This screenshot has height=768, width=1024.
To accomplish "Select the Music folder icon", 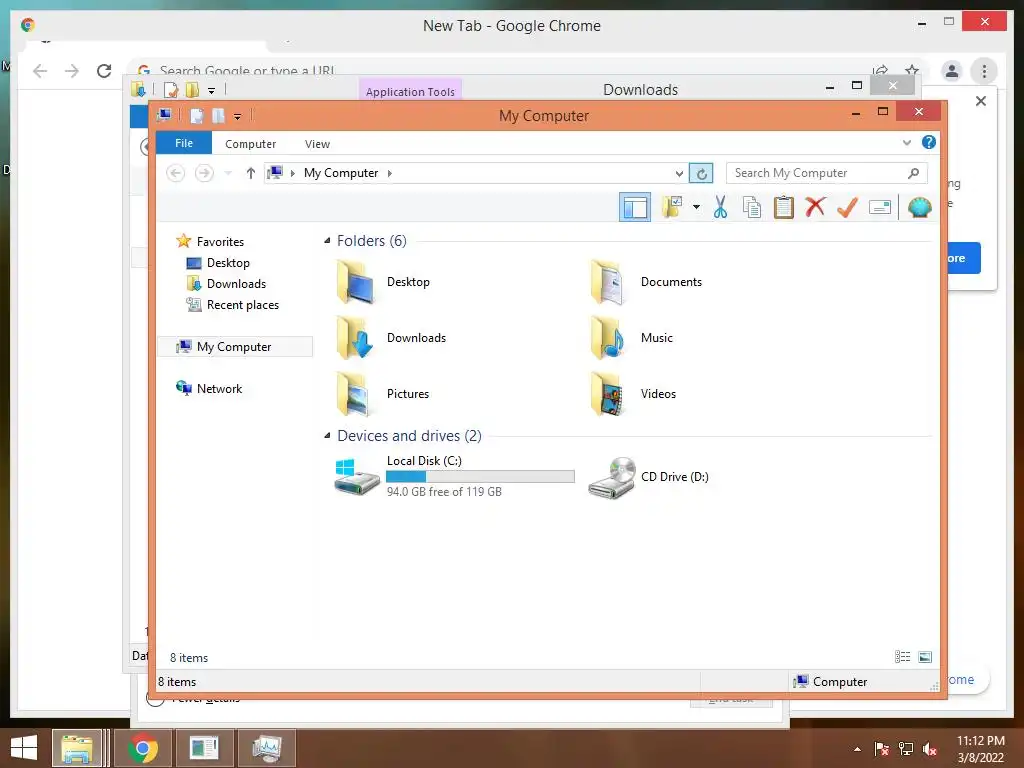I will click(x=609, y=338).
